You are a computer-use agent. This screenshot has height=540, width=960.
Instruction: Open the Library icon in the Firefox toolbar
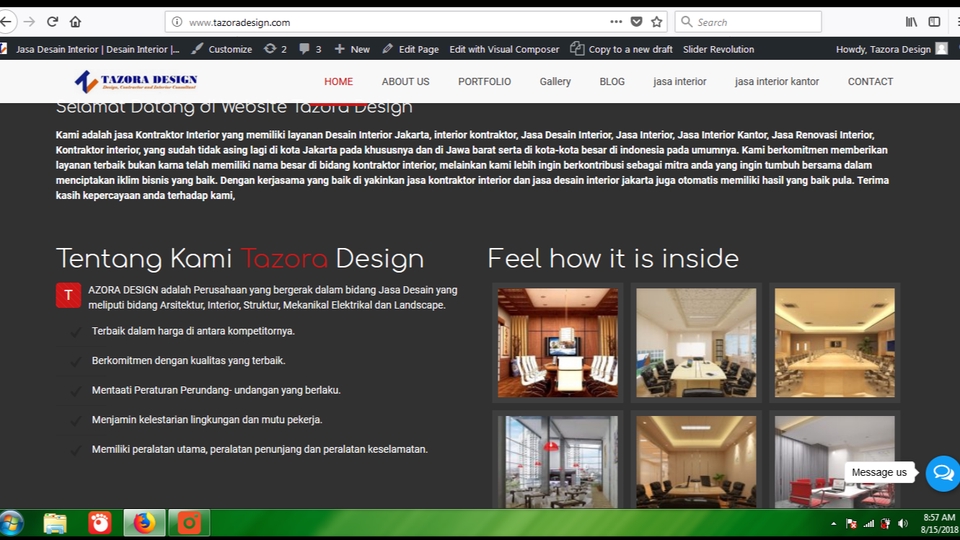click(912, 22)
